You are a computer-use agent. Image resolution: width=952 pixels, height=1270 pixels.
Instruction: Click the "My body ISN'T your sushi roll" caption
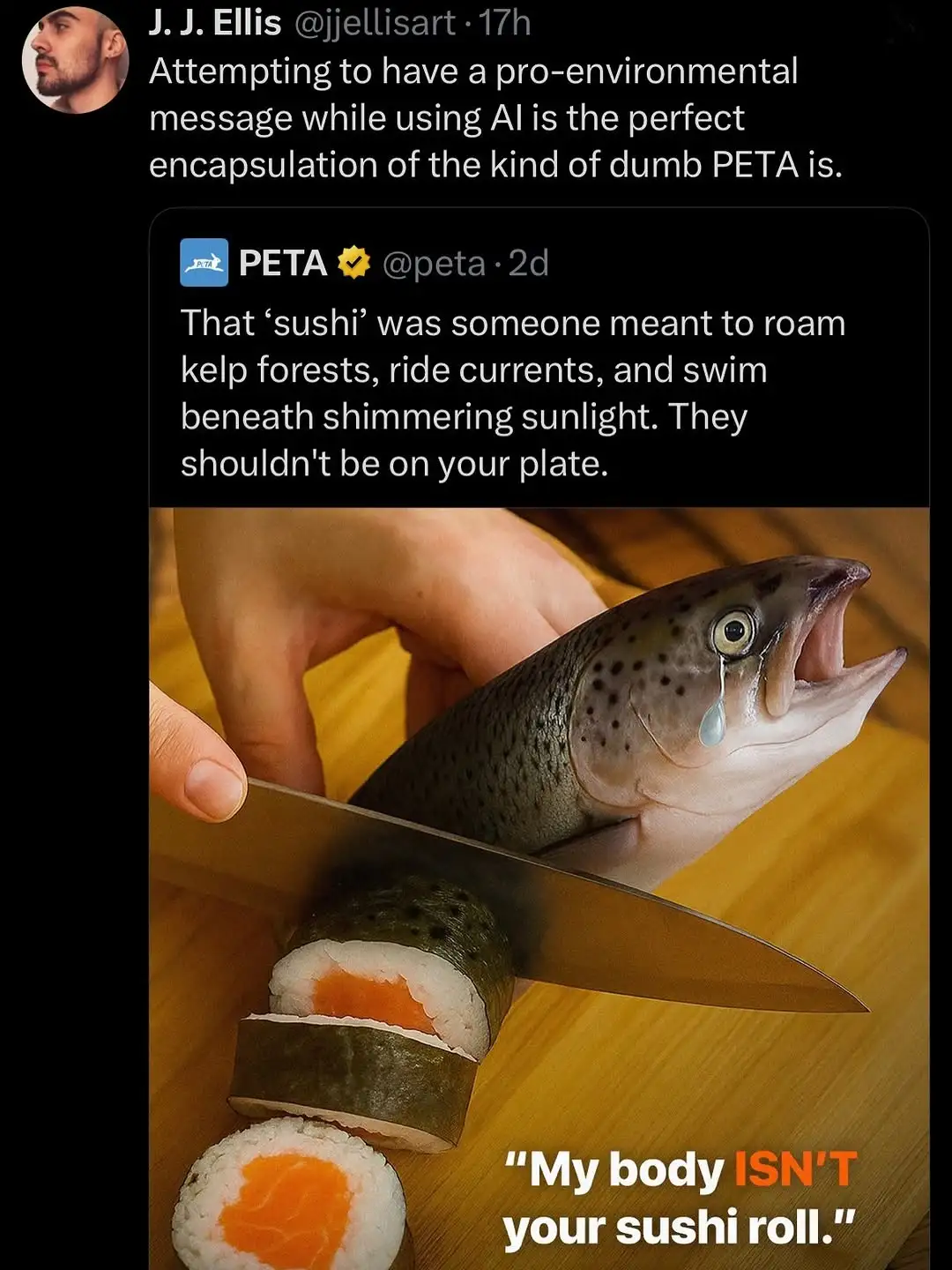point(679,1199)
